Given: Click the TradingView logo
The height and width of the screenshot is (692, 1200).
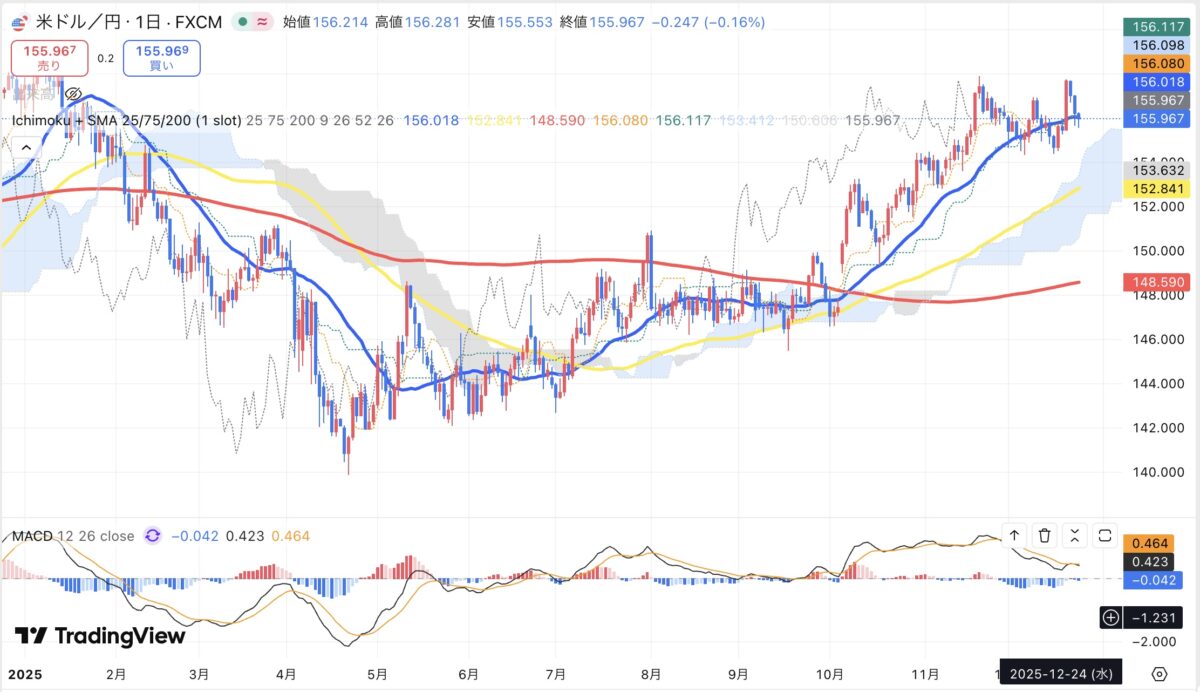Looking at the screenshot, I should click(100, 636).
